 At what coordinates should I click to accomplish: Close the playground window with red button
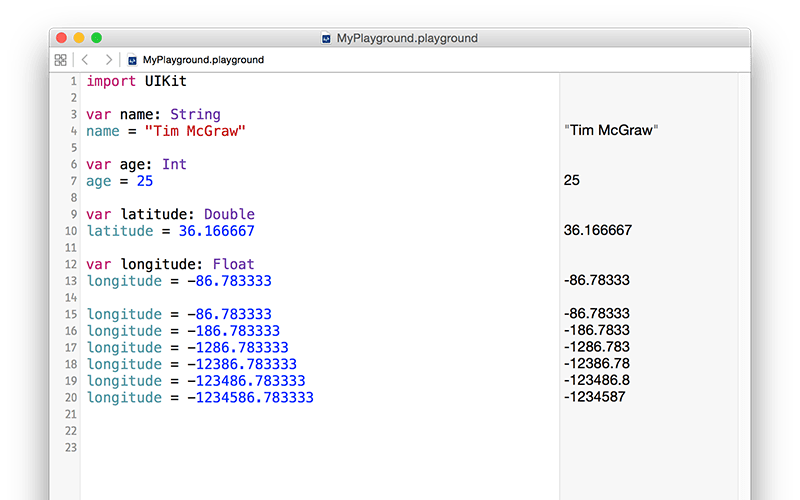click(x=62, y=38)
